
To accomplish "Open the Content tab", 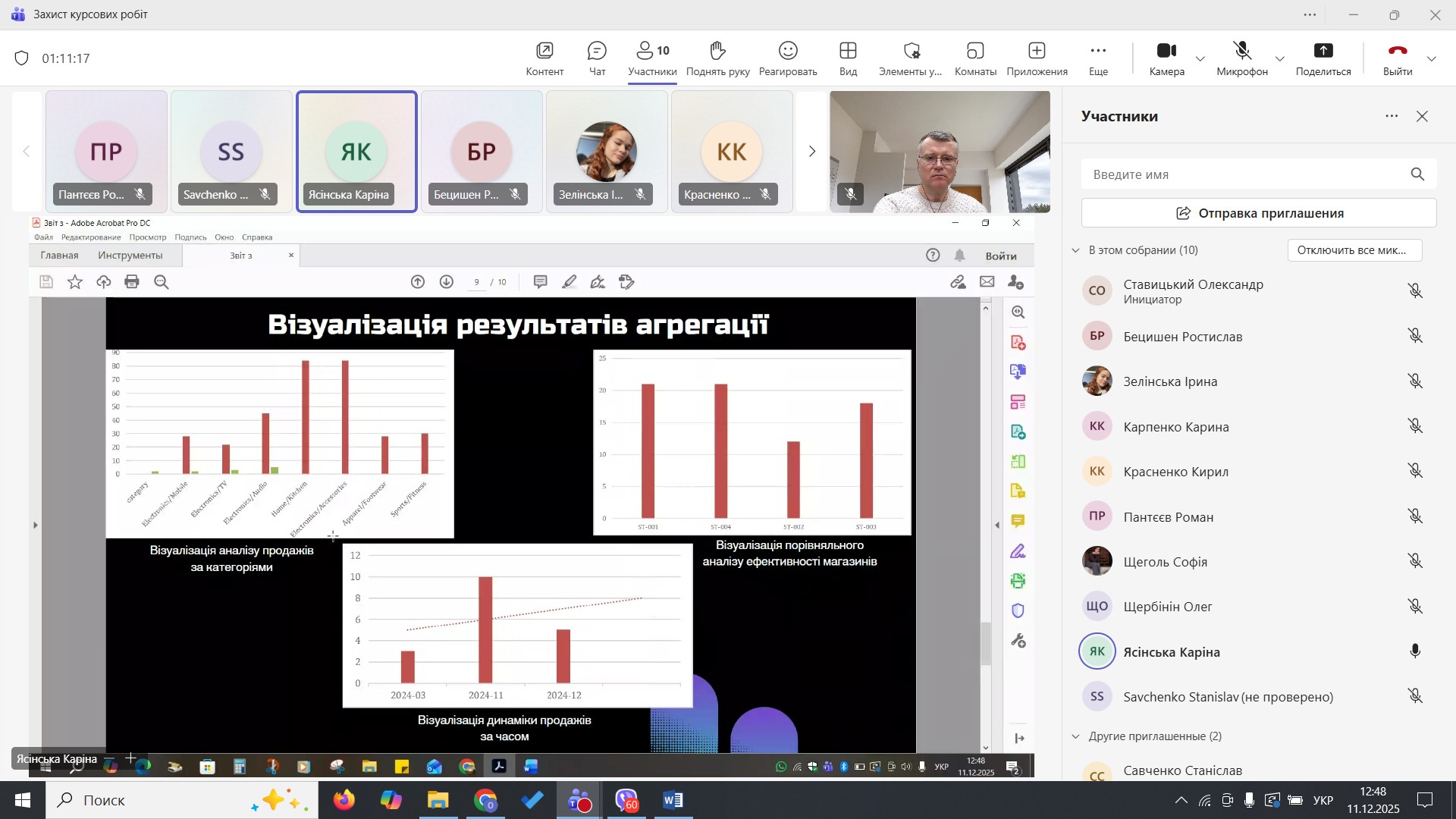I will click(x=544, y=58).
